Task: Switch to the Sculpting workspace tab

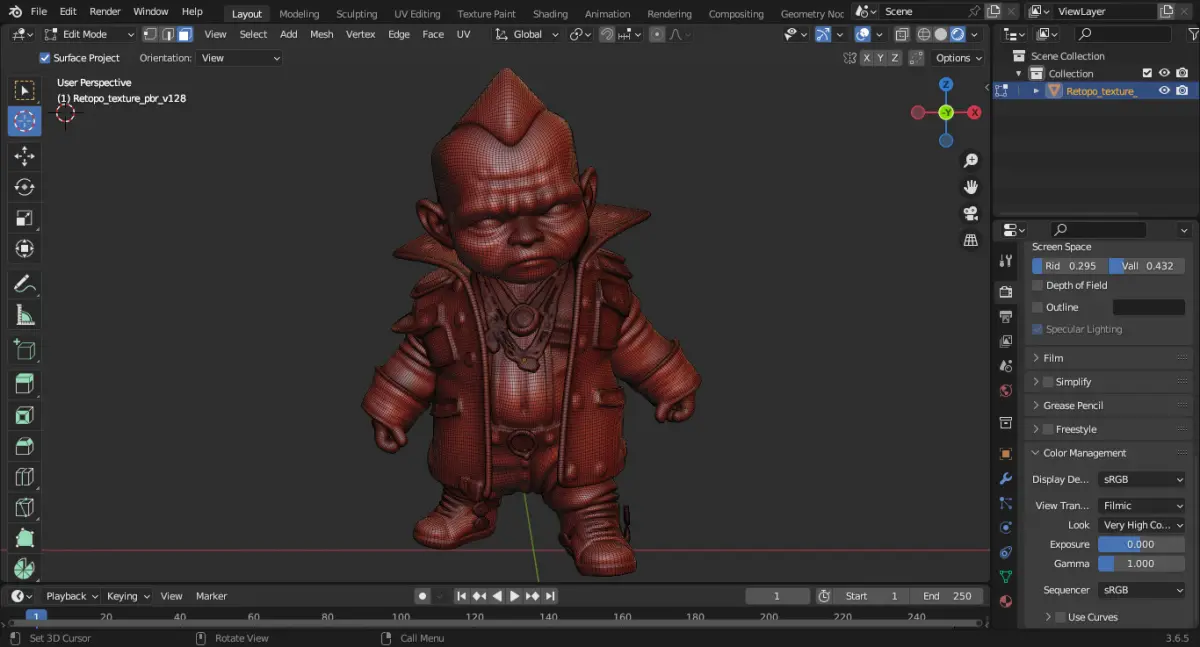Action: [x=356, y=14]
